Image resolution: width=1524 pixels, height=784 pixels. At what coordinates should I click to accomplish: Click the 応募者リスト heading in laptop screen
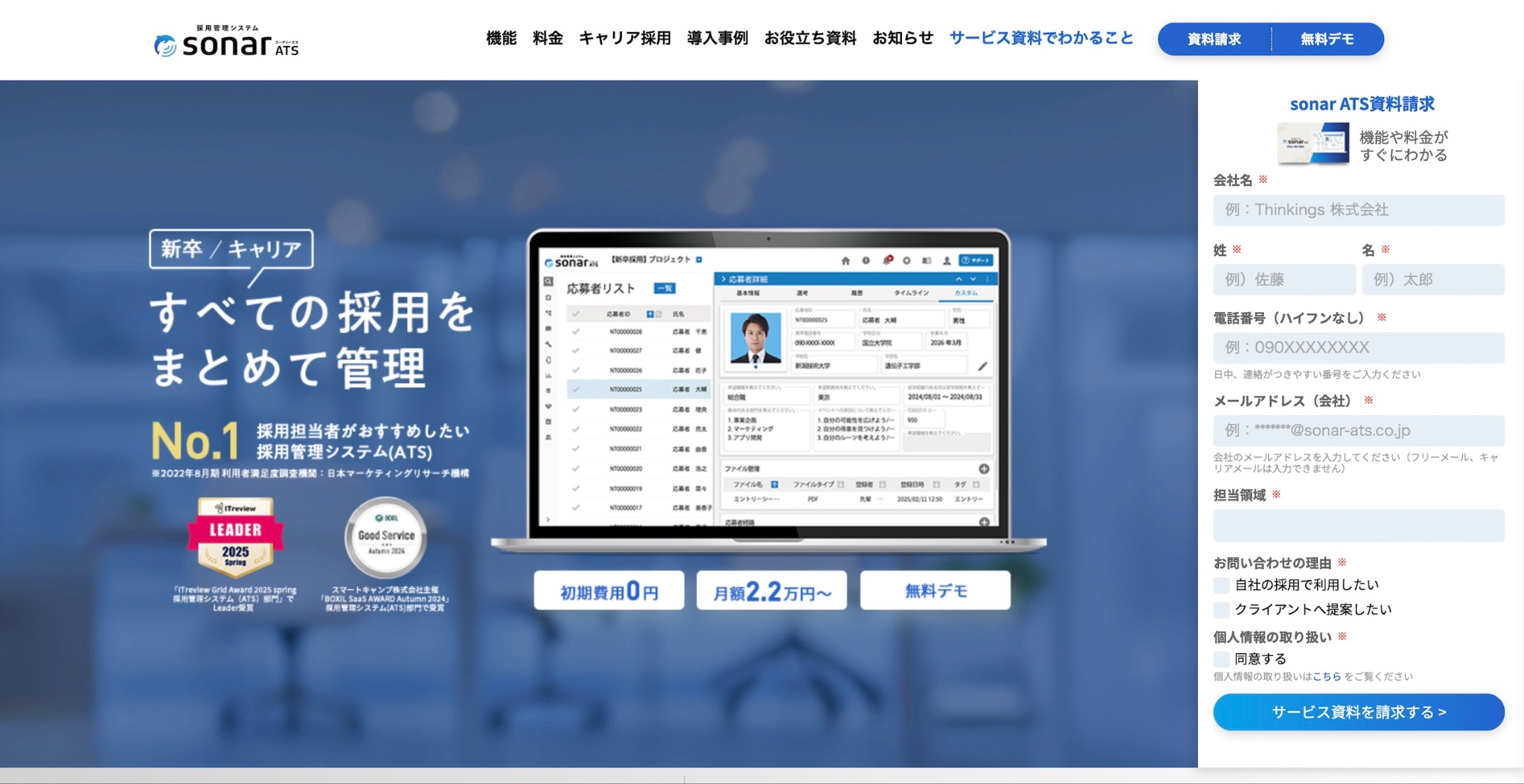click(x=601, y=289)
